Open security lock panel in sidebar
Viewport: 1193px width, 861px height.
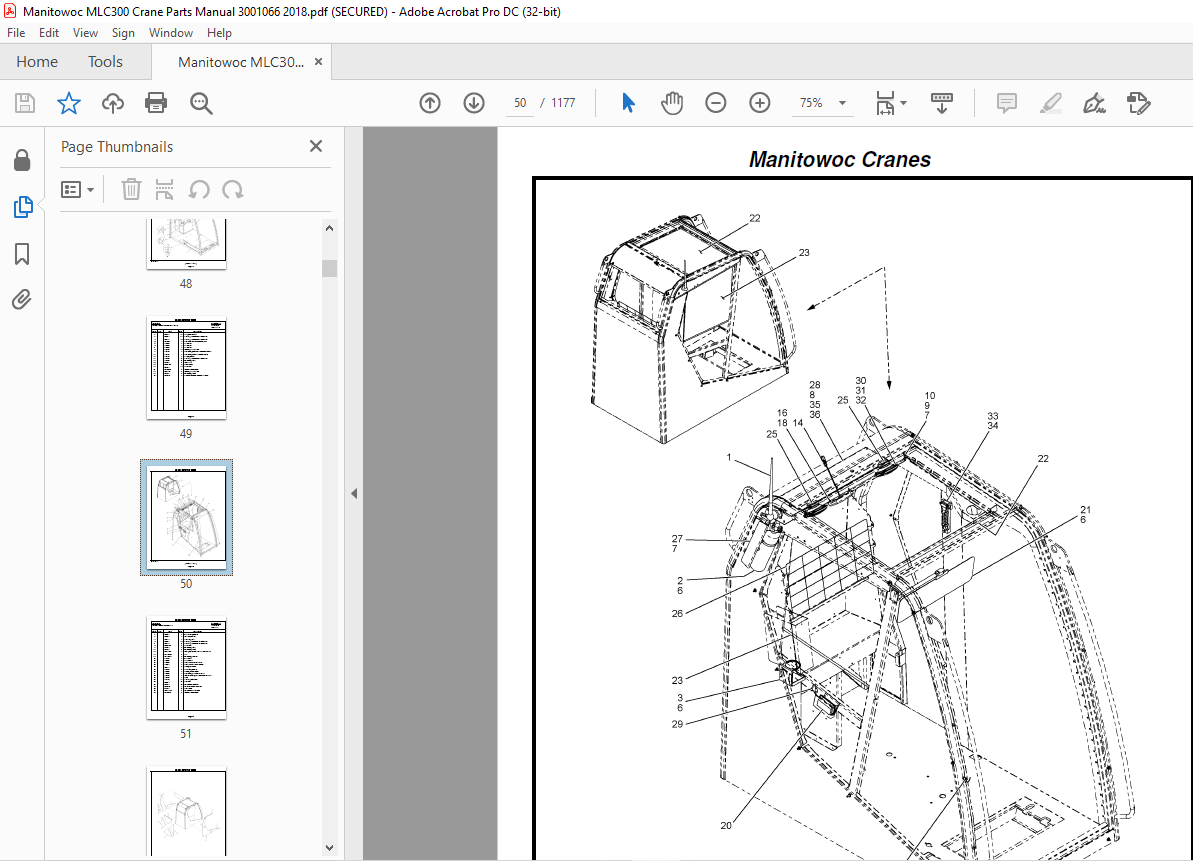click(22, 160)
